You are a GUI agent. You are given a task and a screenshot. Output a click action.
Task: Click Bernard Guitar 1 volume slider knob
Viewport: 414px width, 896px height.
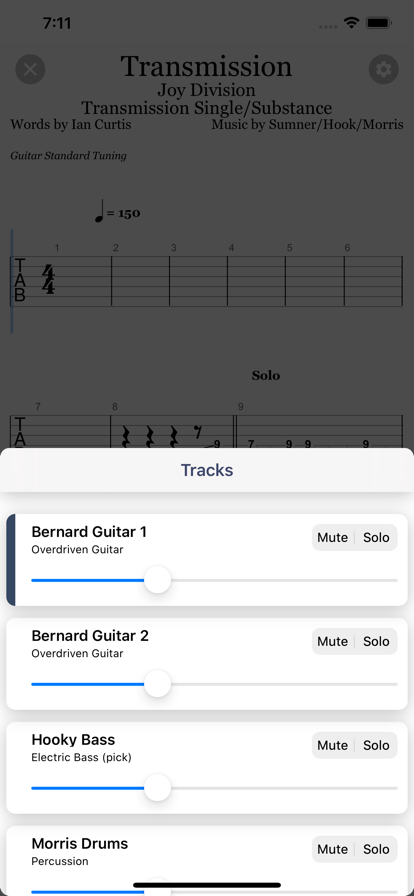coord(157,580)
